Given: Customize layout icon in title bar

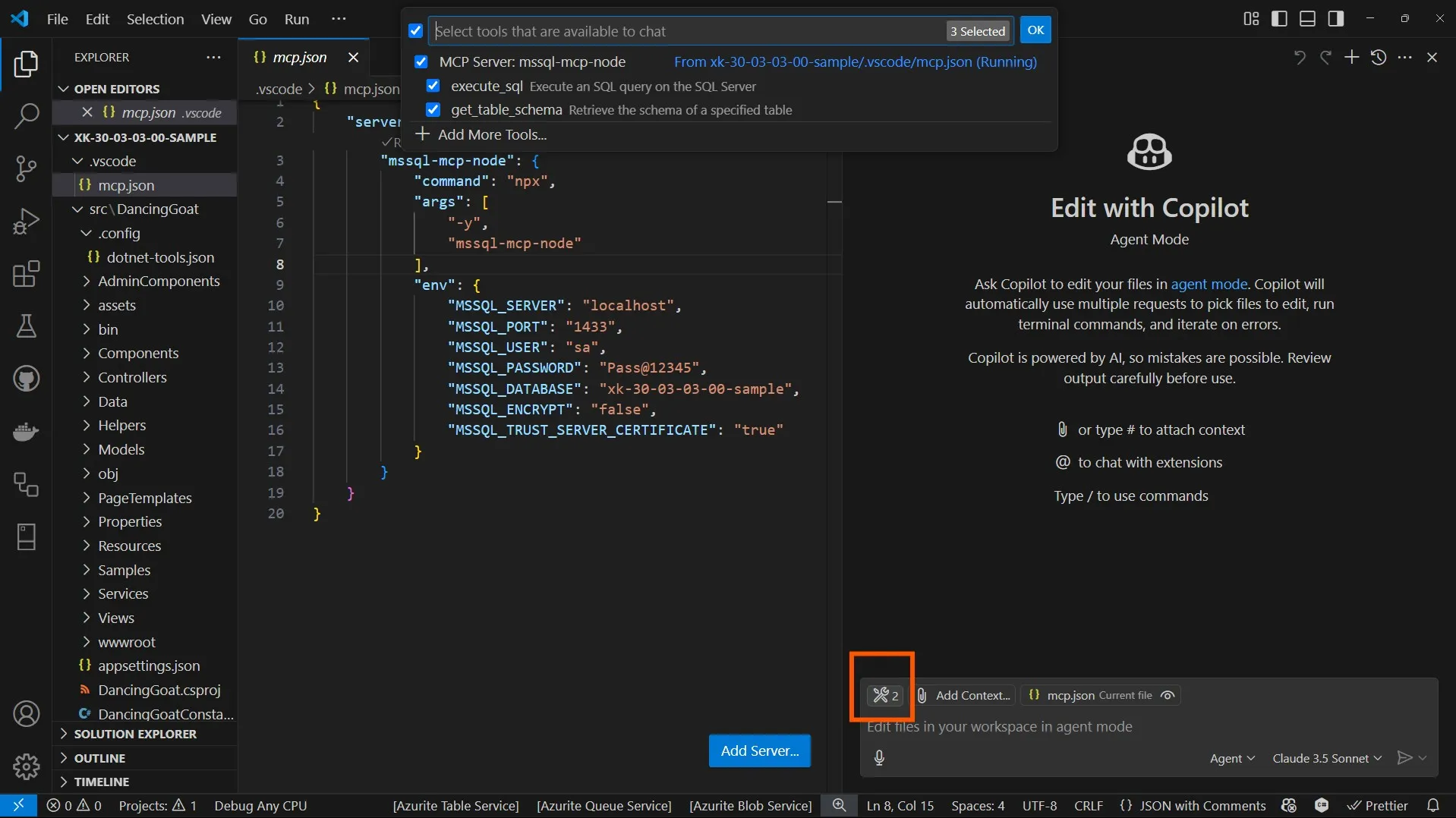Looking at the screenshot, I should pyautogui.click(x=1251, y=18).
